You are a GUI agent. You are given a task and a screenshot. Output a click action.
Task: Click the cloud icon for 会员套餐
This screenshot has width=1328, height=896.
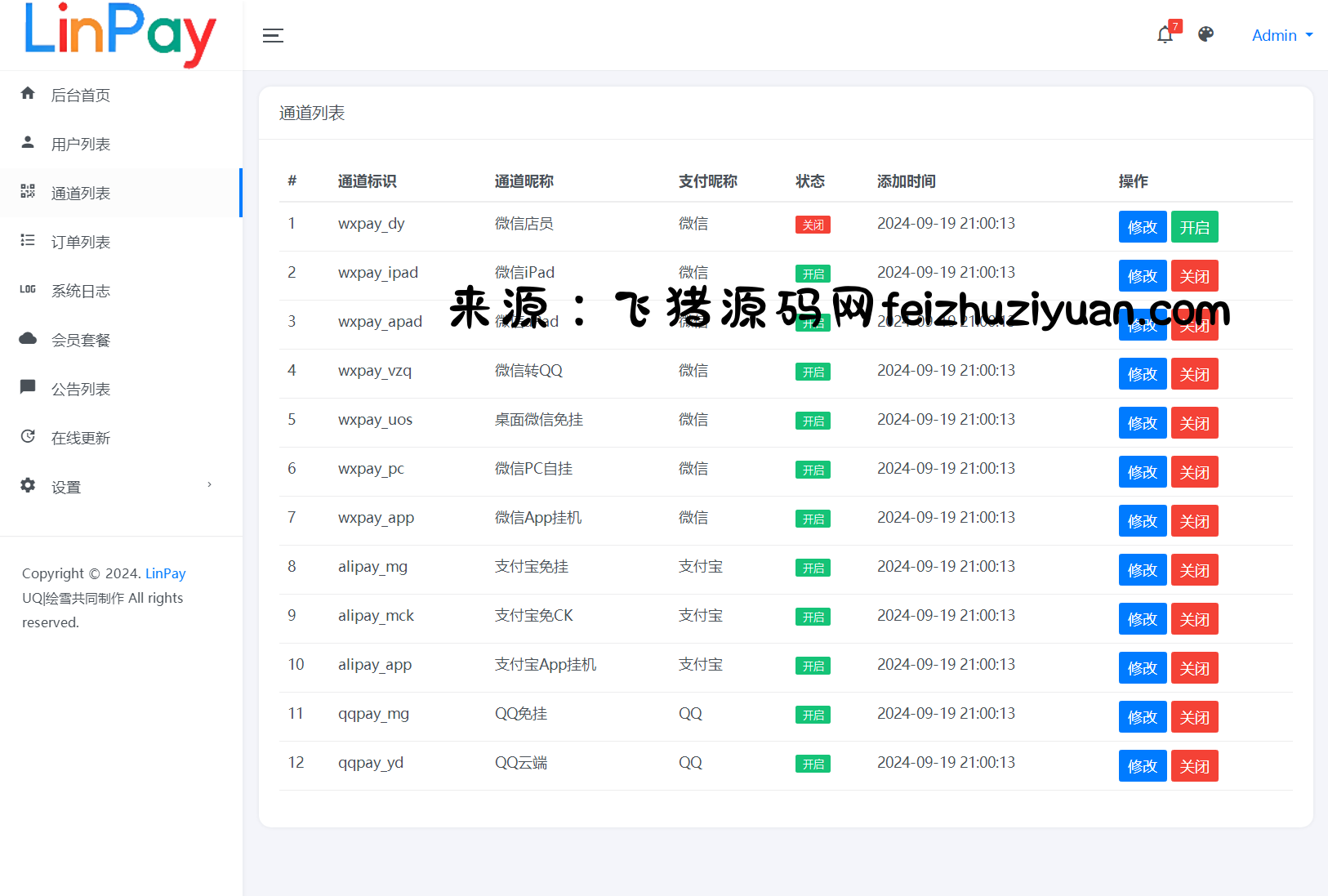(x=28, y=339)
